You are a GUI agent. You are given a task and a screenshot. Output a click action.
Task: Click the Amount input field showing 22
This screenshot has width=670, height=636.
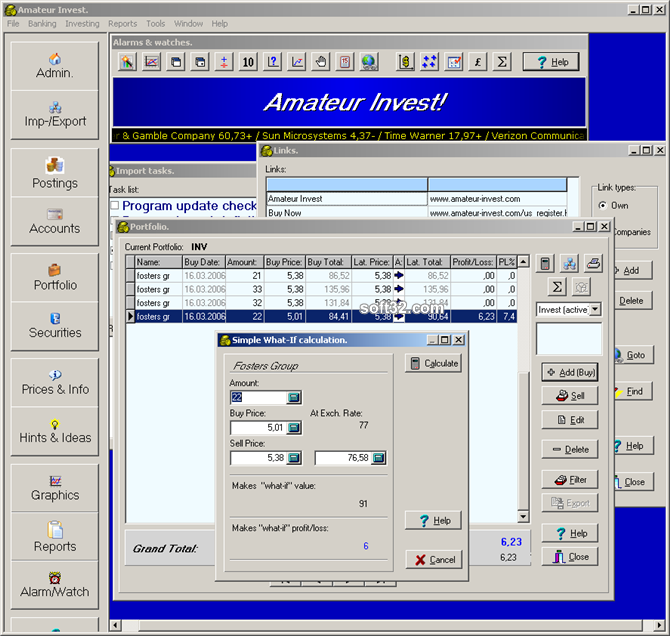click(x=259, y=398)
